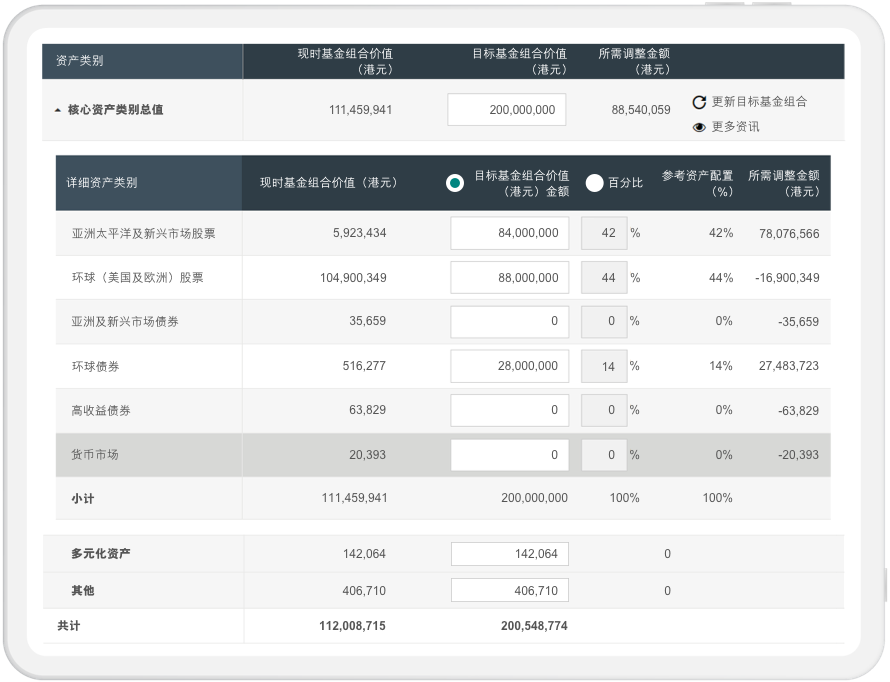890x682 pixels.
Task: Collapse the 核心资产类别总值 row
Action: pos(58,110)
